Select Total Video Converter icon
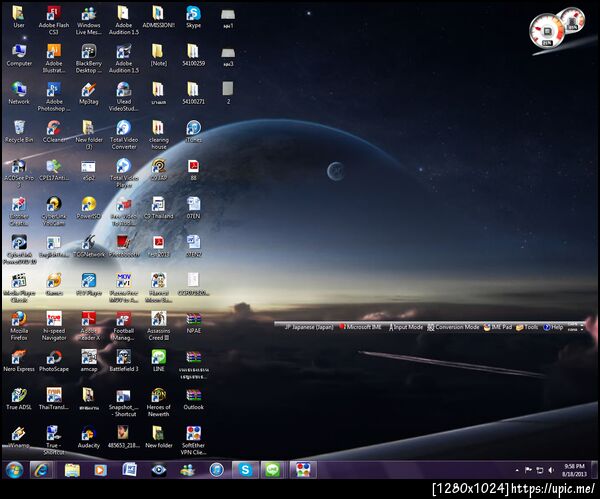 coord(124,135)
